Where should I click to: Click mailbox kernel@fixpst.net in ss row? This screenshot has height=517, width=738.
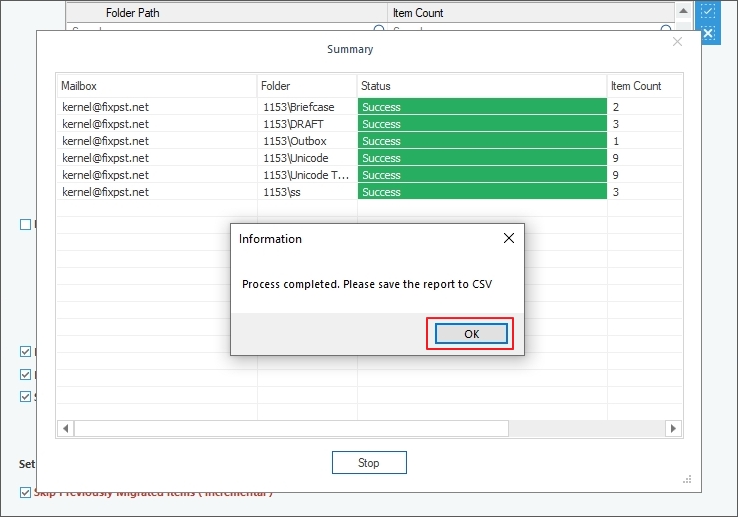[105, 192]
